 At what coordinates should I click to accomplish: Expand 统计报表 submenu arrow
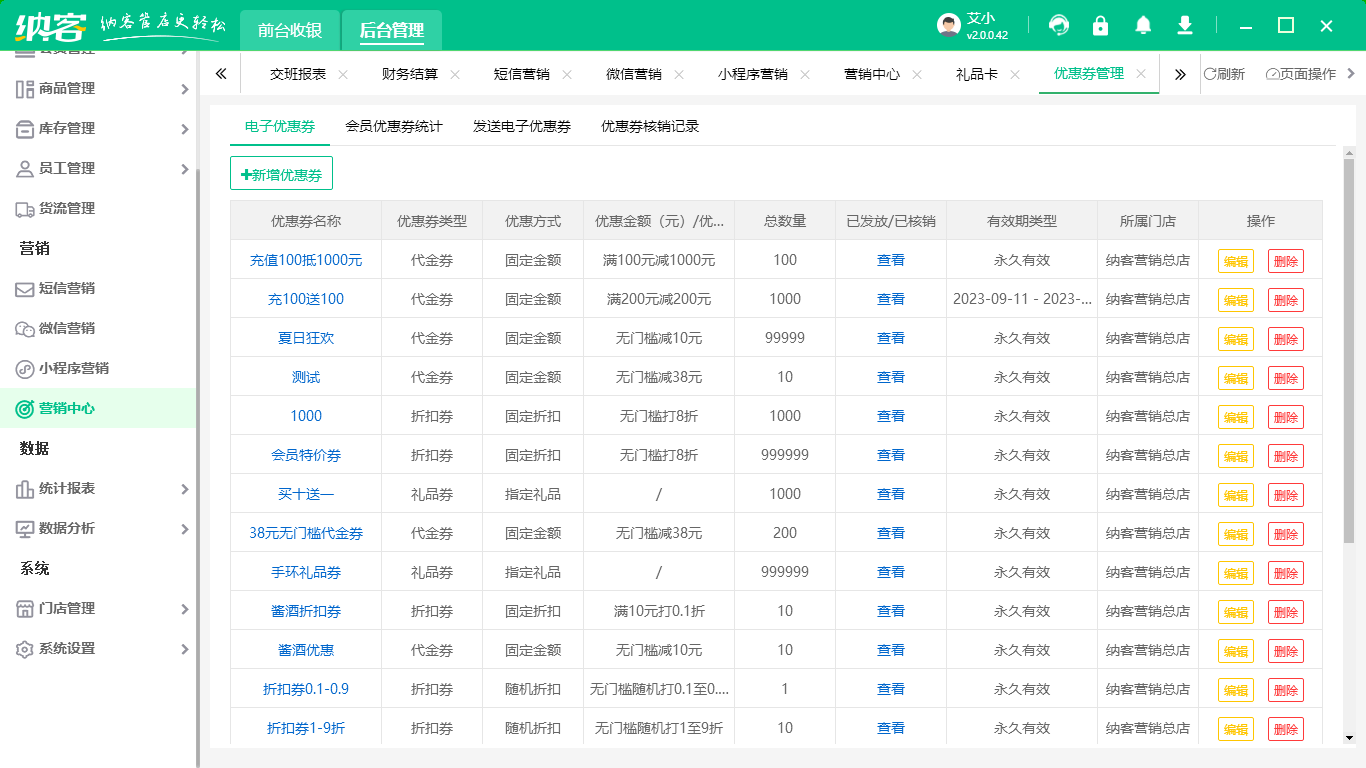184,489
